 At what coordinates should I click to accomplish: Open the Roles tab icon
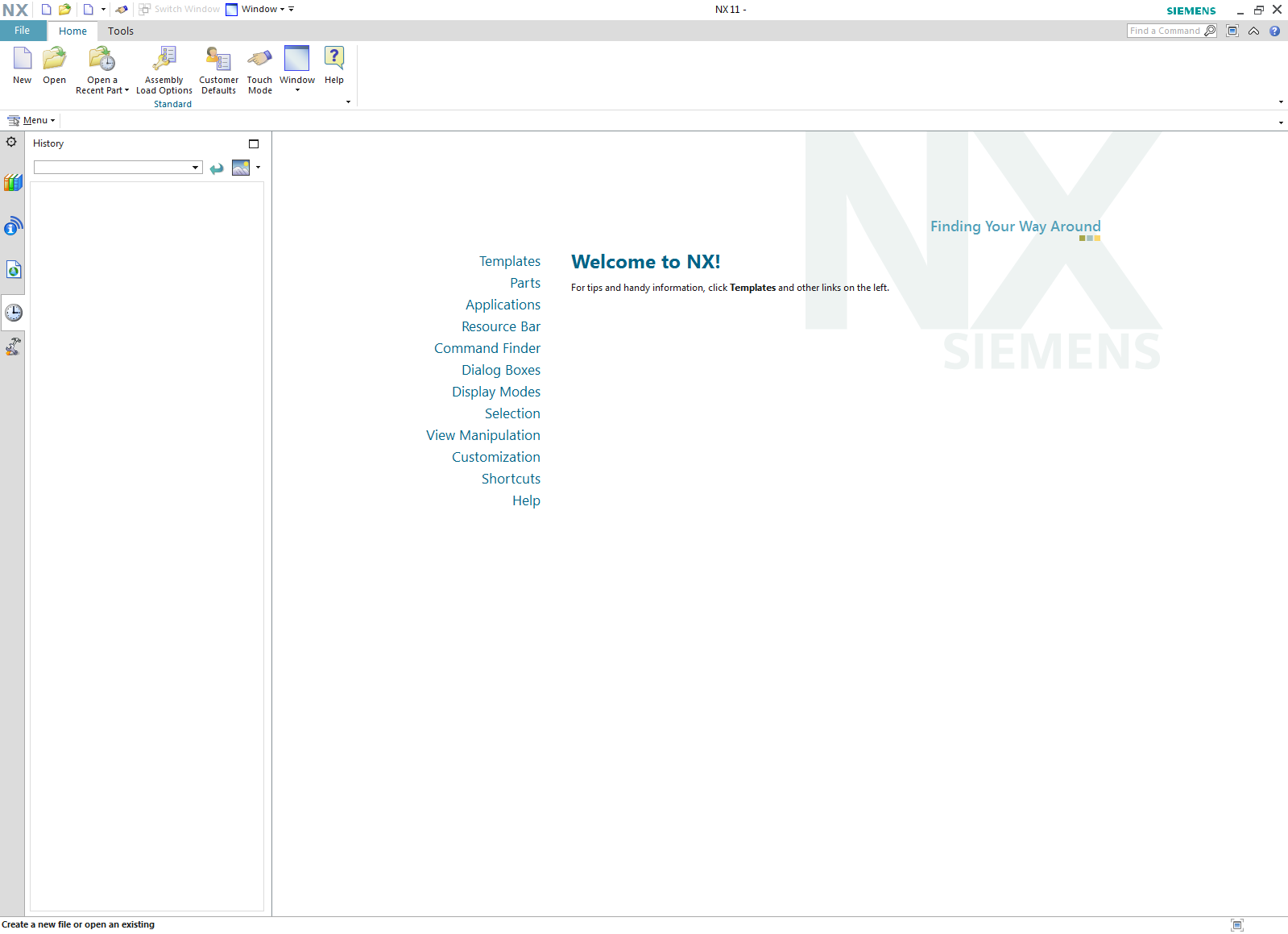point(13,347)
